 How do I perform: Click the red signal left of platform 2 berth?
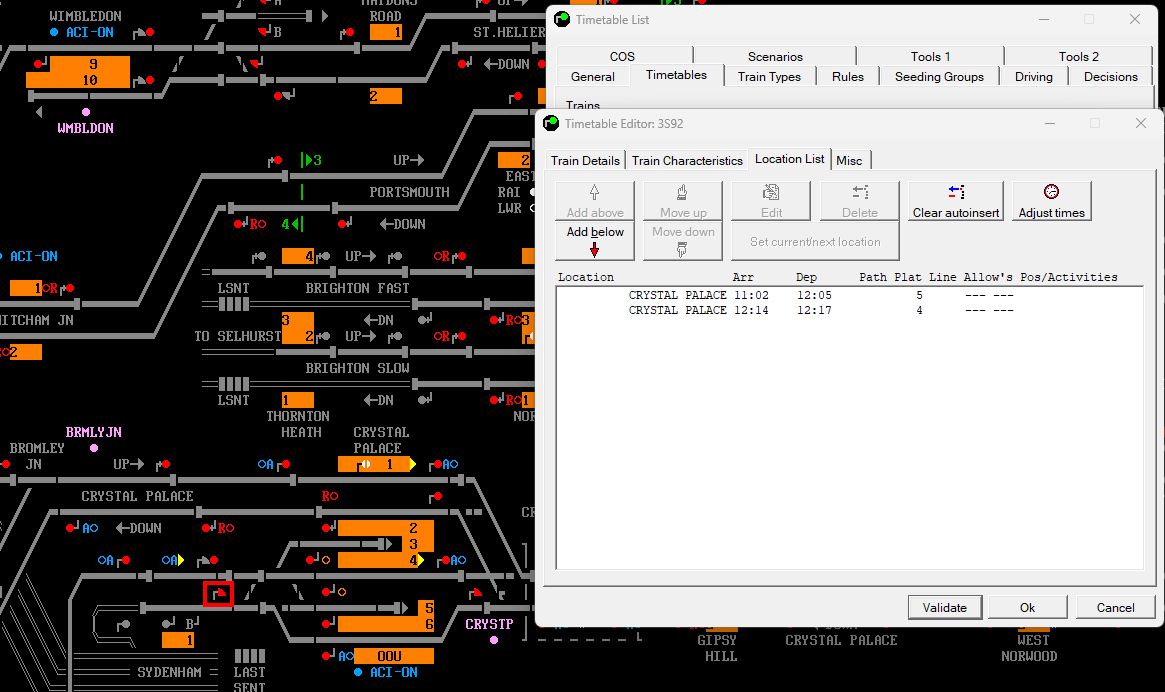coord(328,528)
